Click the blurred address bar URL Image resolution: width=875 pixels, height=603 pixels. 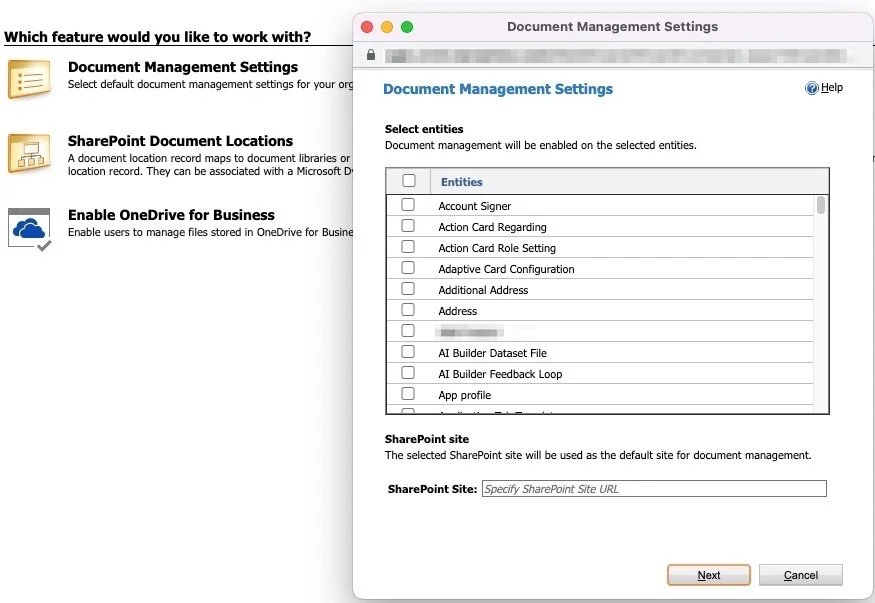(616, 55)
